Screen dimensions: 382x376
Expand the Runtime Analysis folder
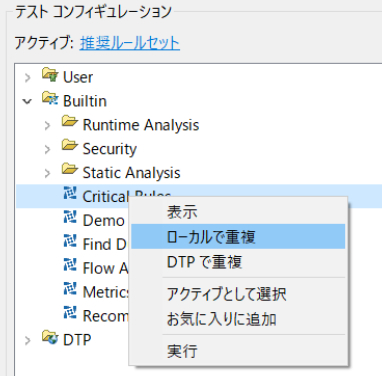click(x=47, y=125)
